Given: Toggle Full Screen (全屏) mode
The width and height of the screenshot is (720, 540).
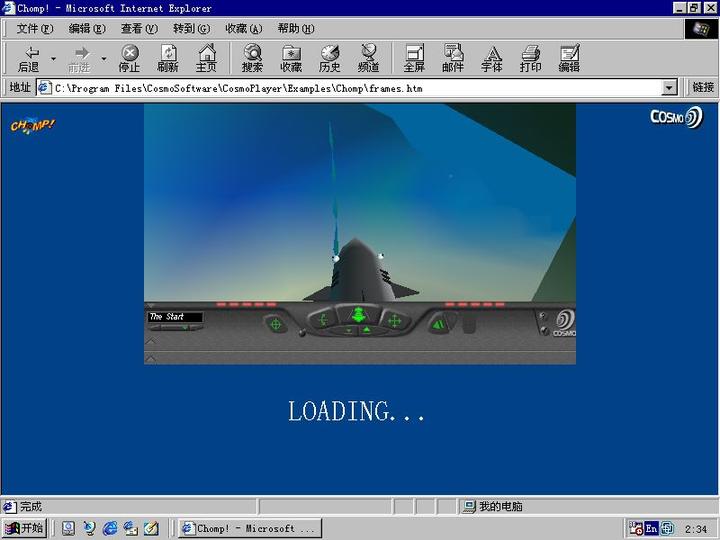Looking at the screenshot, I should [x=414, y=59].
